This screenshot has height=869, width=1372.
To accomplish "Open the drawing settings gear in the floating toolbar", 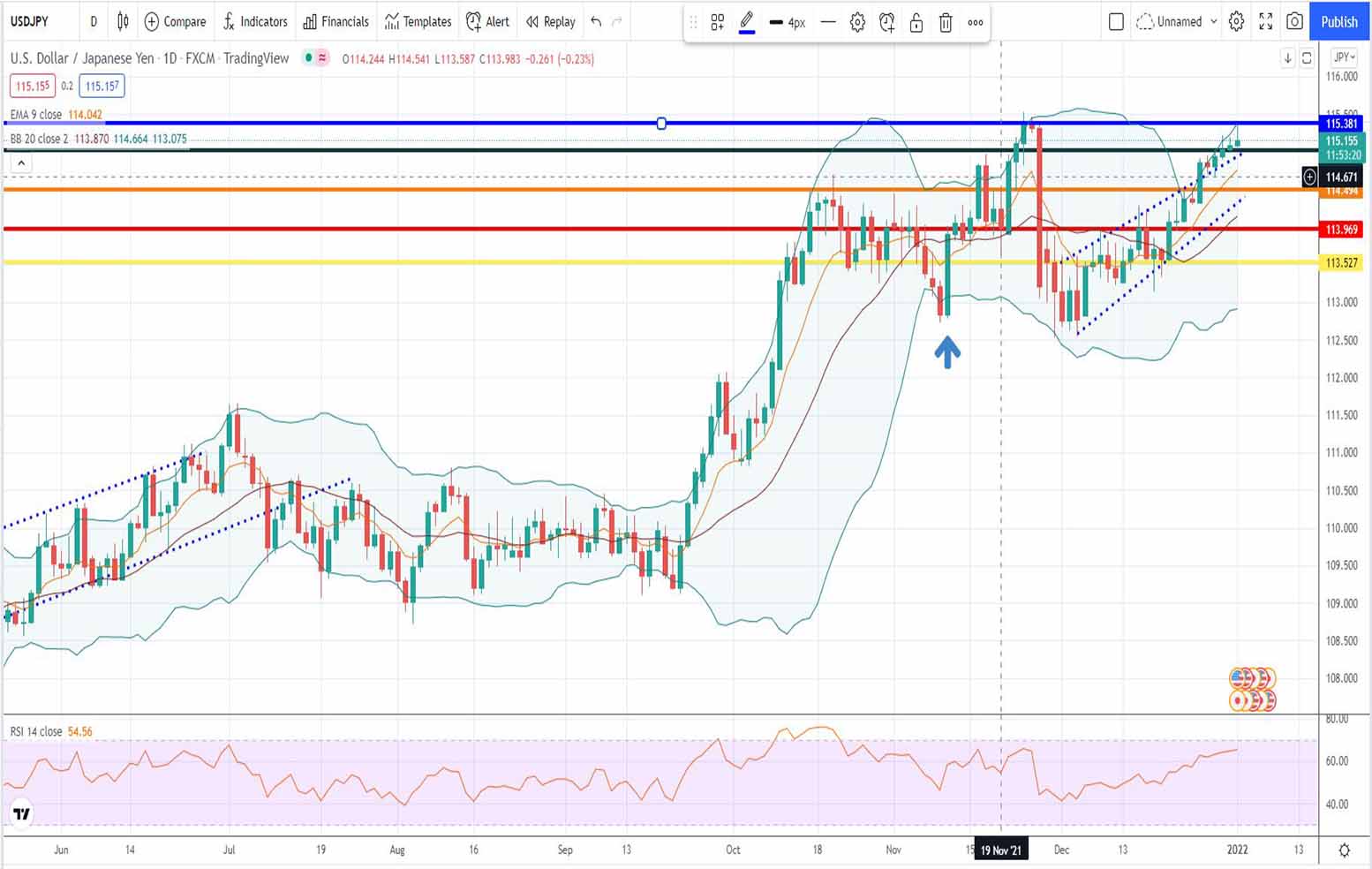I will (x=857, y=23).
